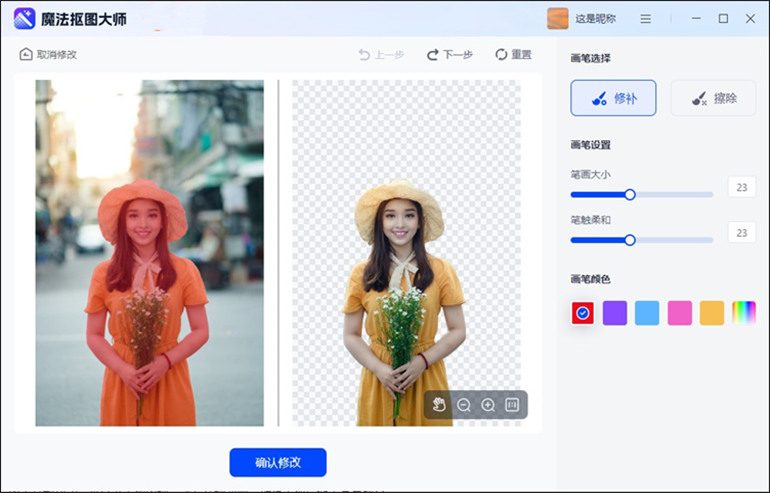
Task: Open the hamburger menu icon
Action: click(646, 19)
